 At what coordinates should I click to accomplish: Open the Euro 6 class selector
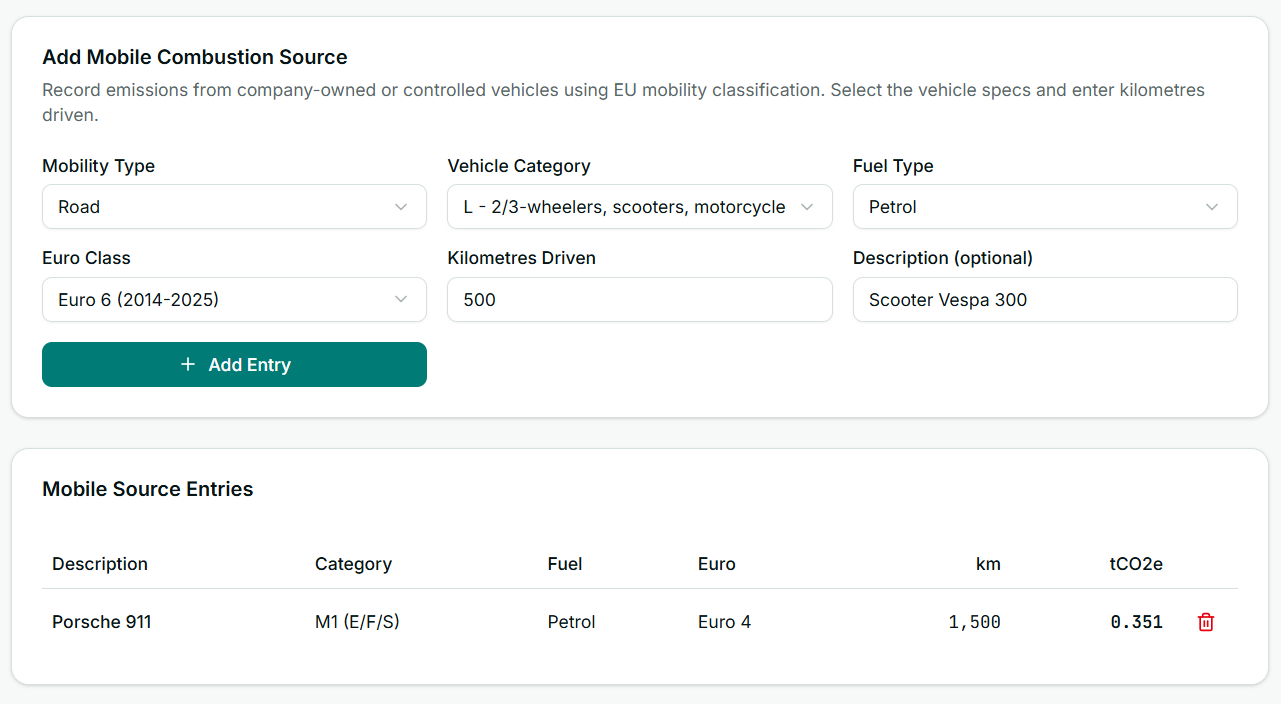click(234, 299)
